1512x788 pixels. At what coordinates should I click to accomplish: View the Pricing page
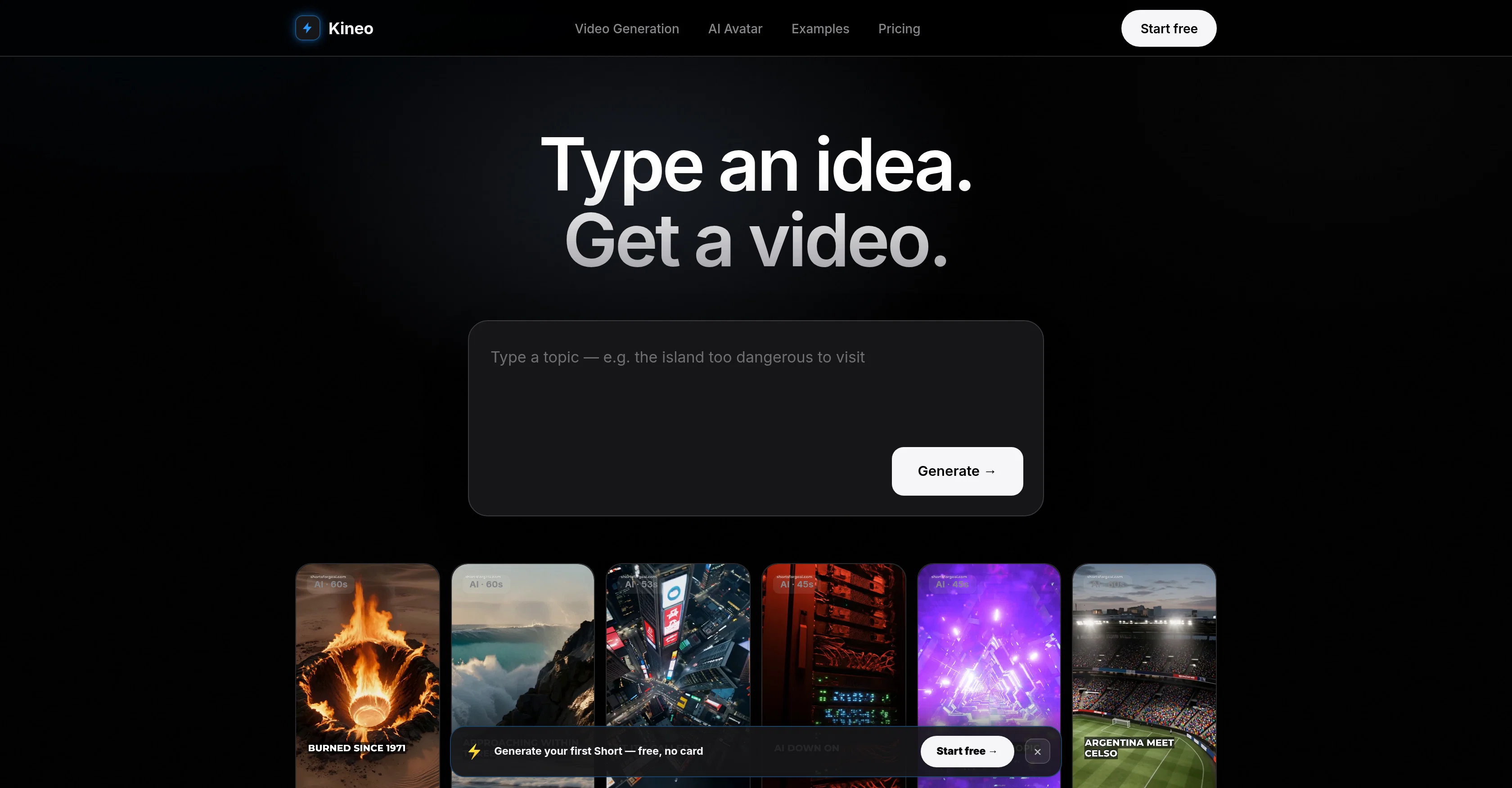899,29
